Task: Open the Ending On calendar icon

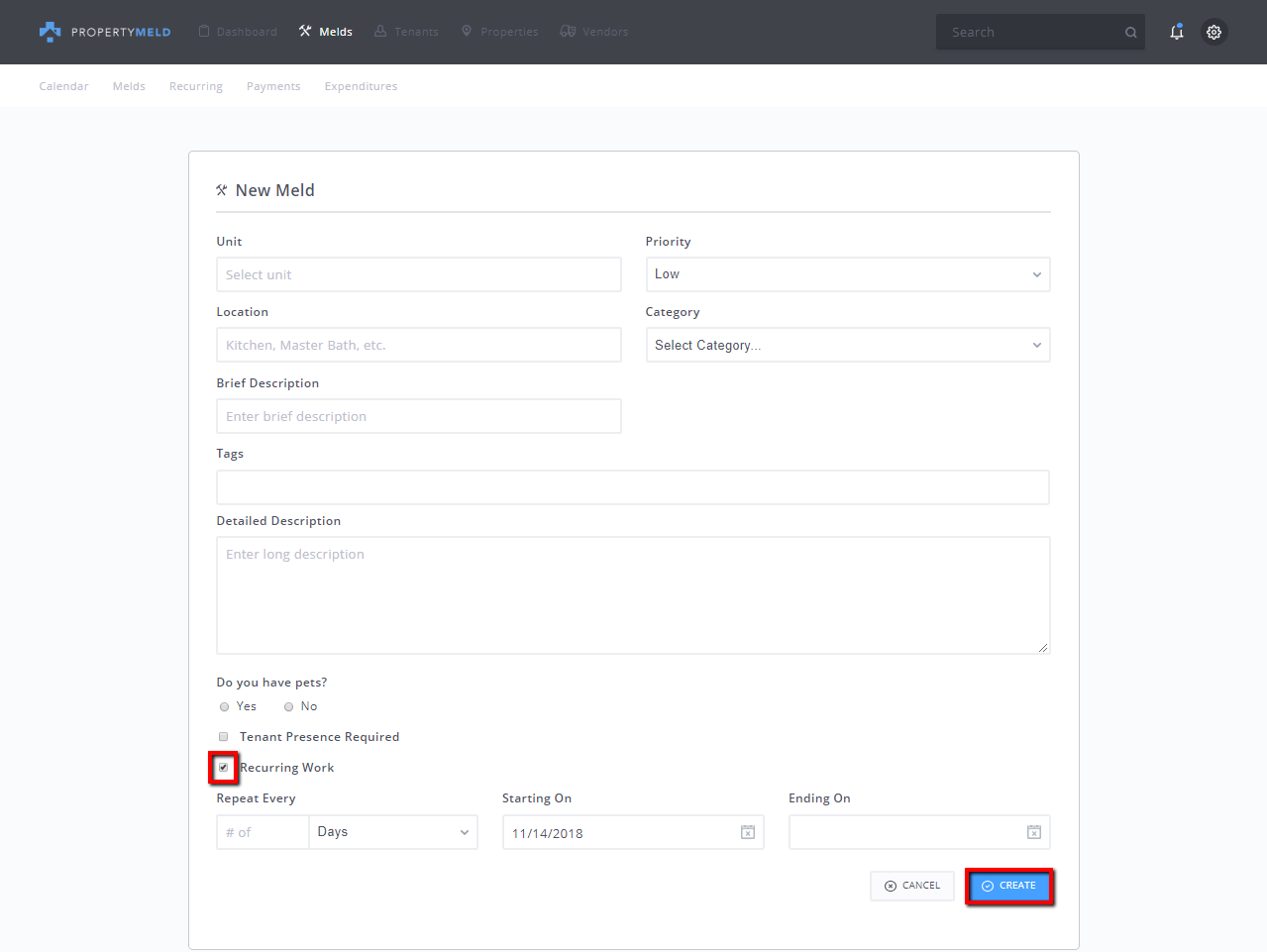Action: click(1033, 832)
